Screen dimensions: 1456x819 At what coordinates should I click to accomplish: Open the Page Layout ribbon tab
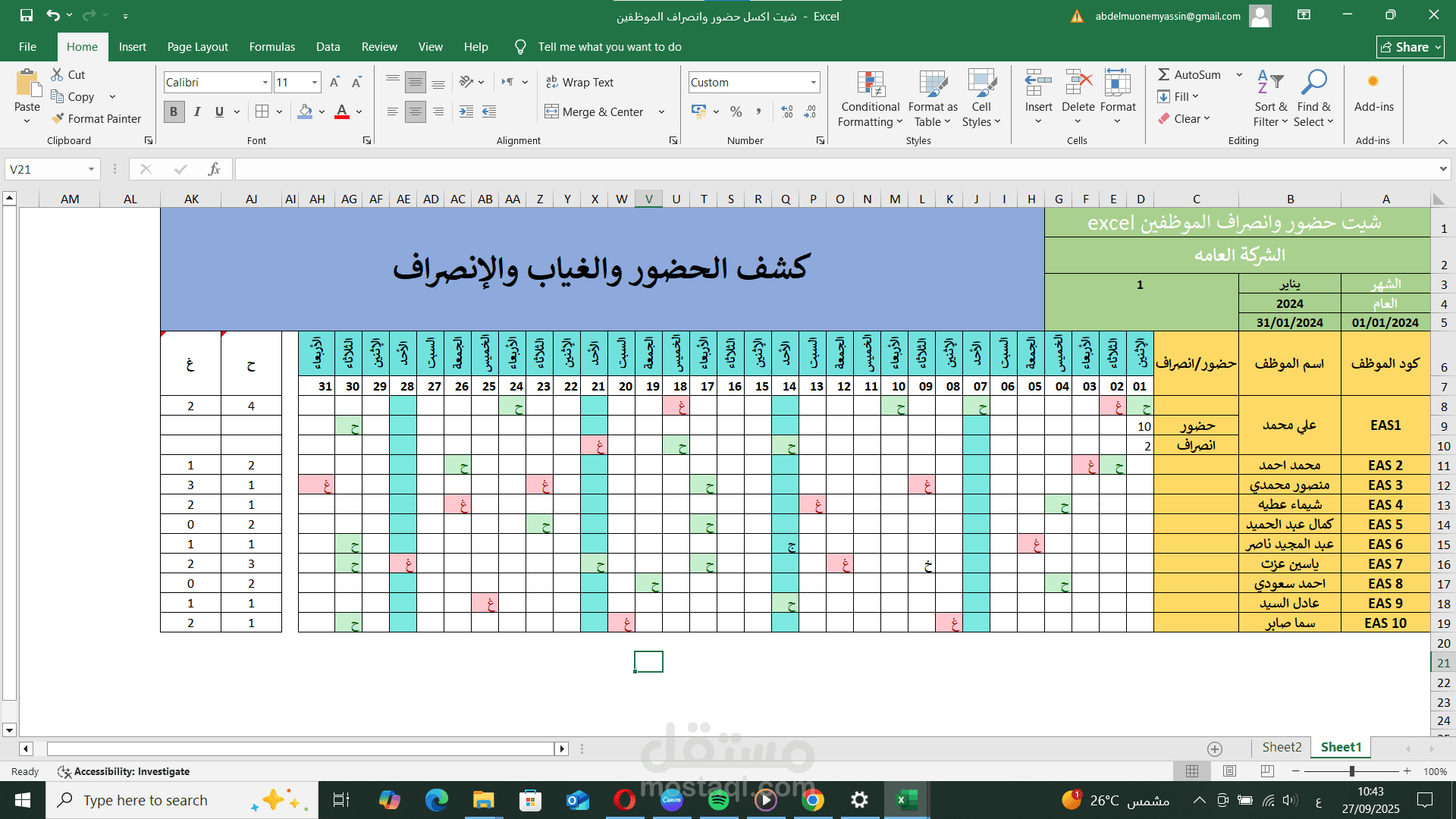(197, 47)
